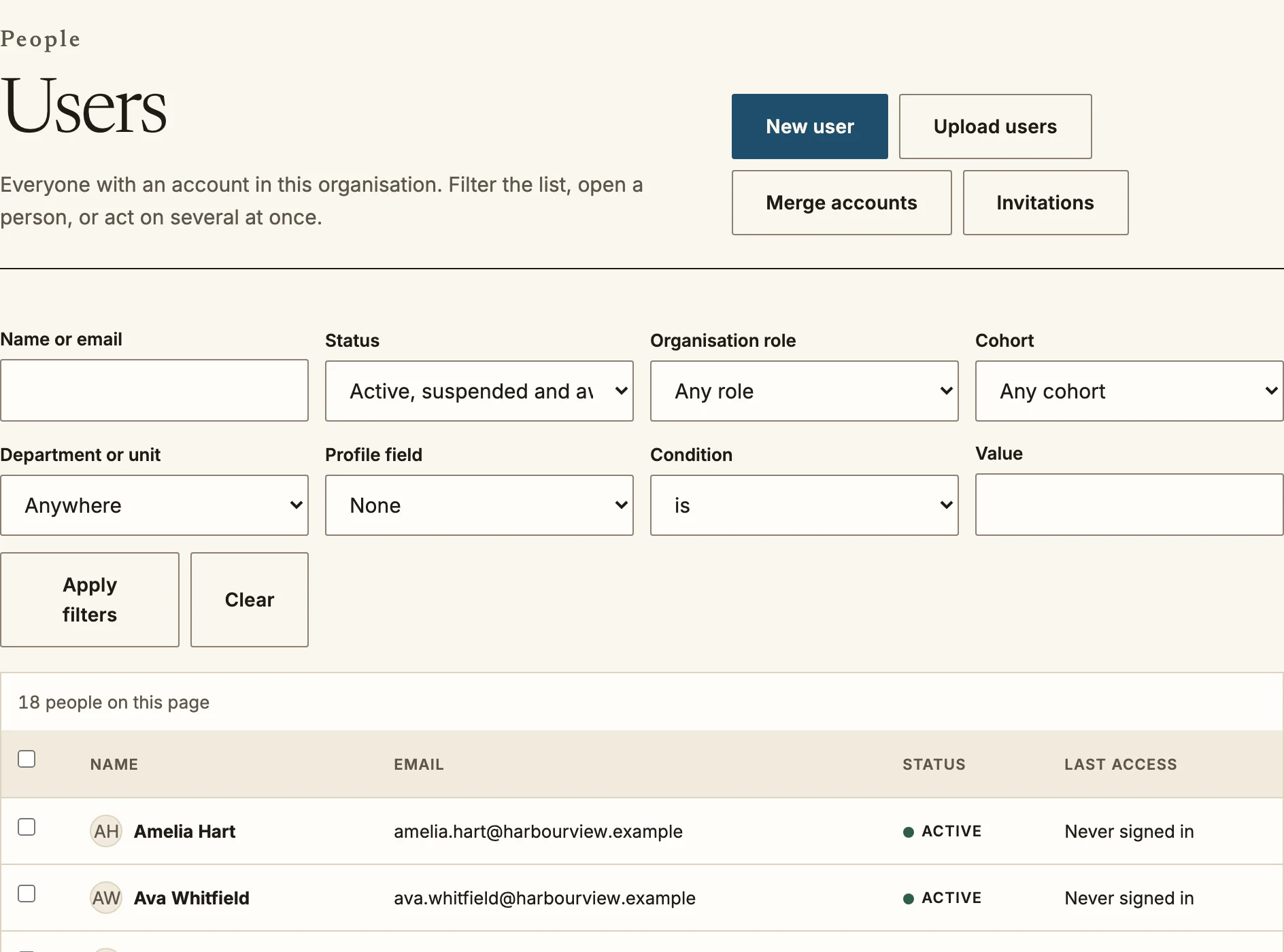This screenshot has height=952, width=1284.
Task: Focus the Name or email field
Action: coord(154,390)
